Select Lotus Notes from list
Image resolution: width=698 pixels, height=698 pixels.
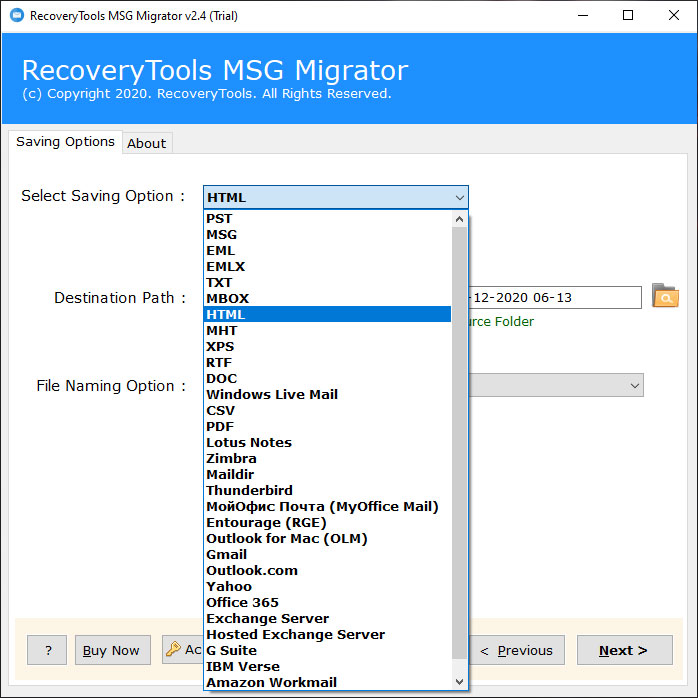pyautogui.click(x=327, y=442)
